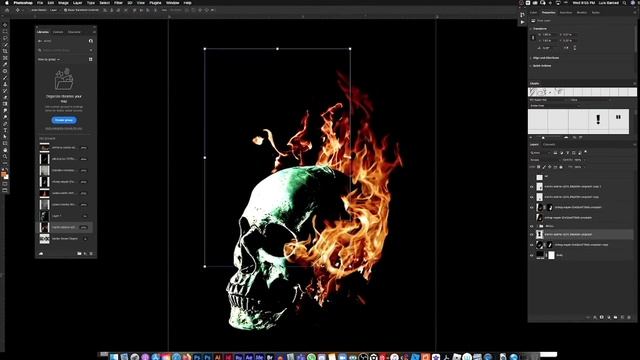Expand the Quick Actions section
The width and height of the screenshot is (640, 360).
(531, 66)
